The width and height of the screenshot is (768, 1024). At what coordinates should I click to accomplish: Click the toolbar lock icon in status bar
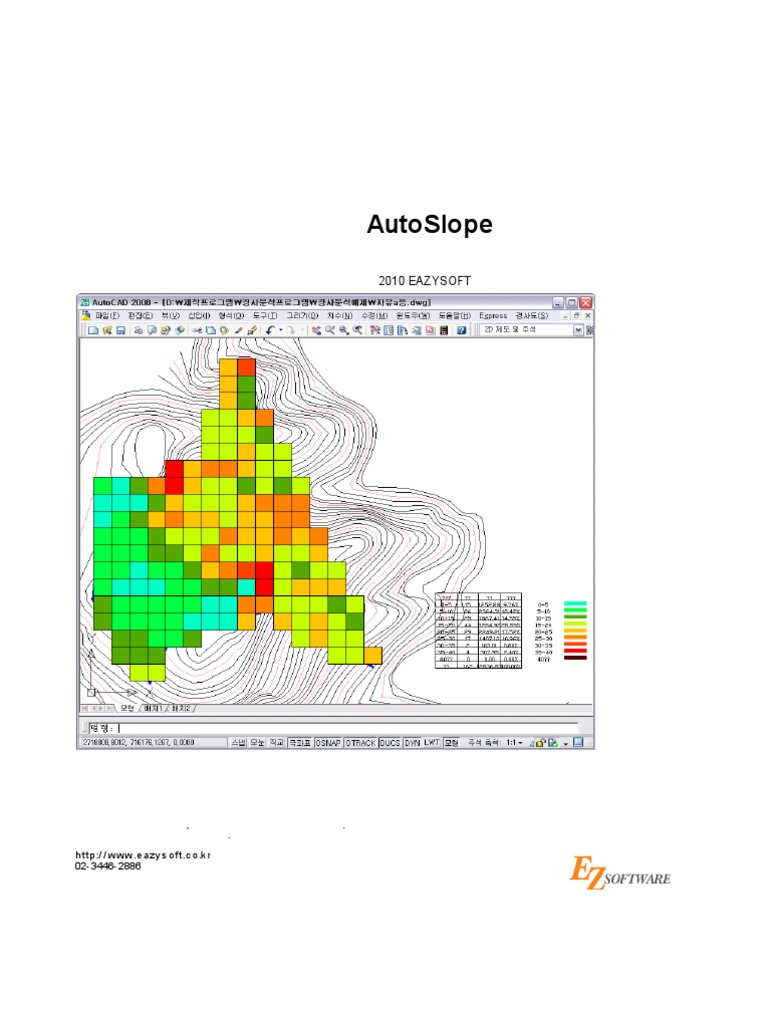(541, 743)
